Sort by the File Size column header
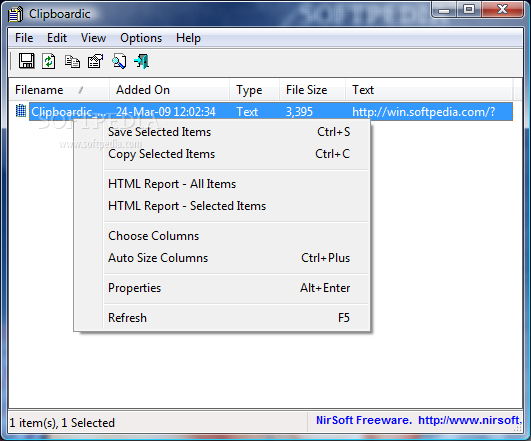This screenshot has width=531, height=441. click(x=313, y=90)
